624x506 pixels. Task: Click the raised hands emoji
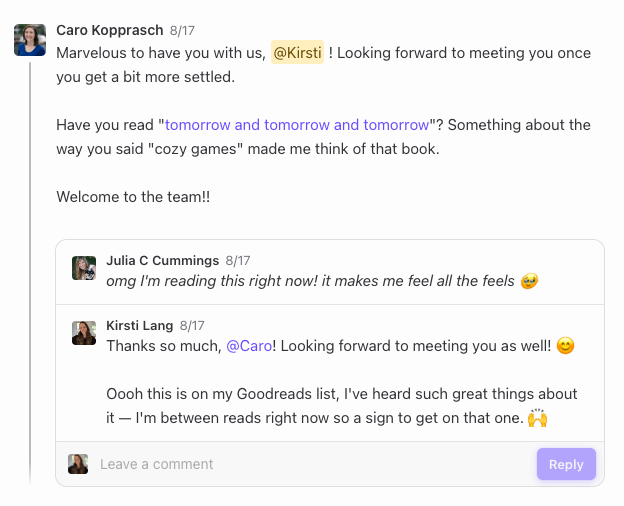pos(538,418)
